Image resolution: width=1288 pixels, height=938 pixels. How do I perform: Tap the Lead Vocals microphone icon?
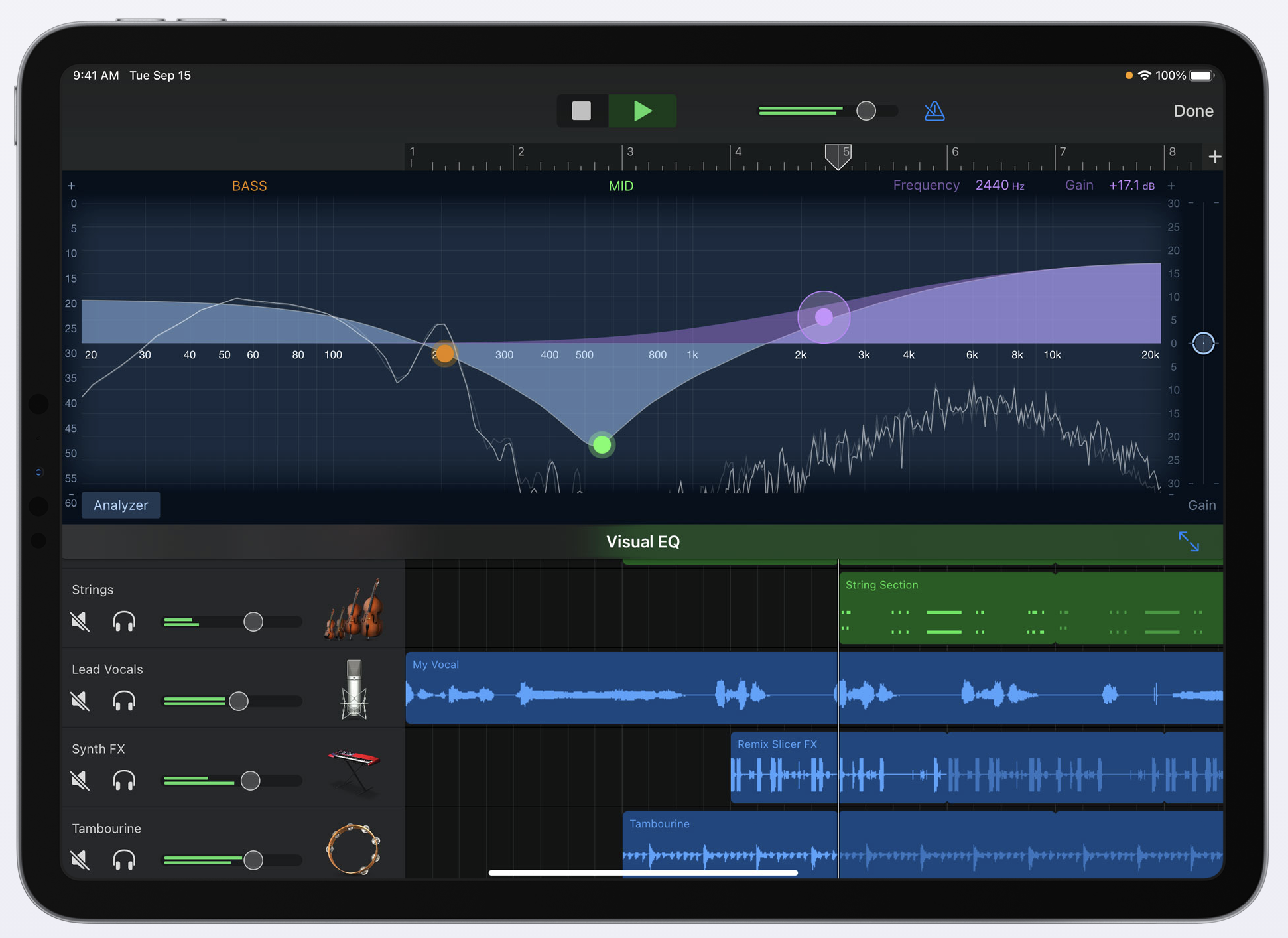(354, 690)
